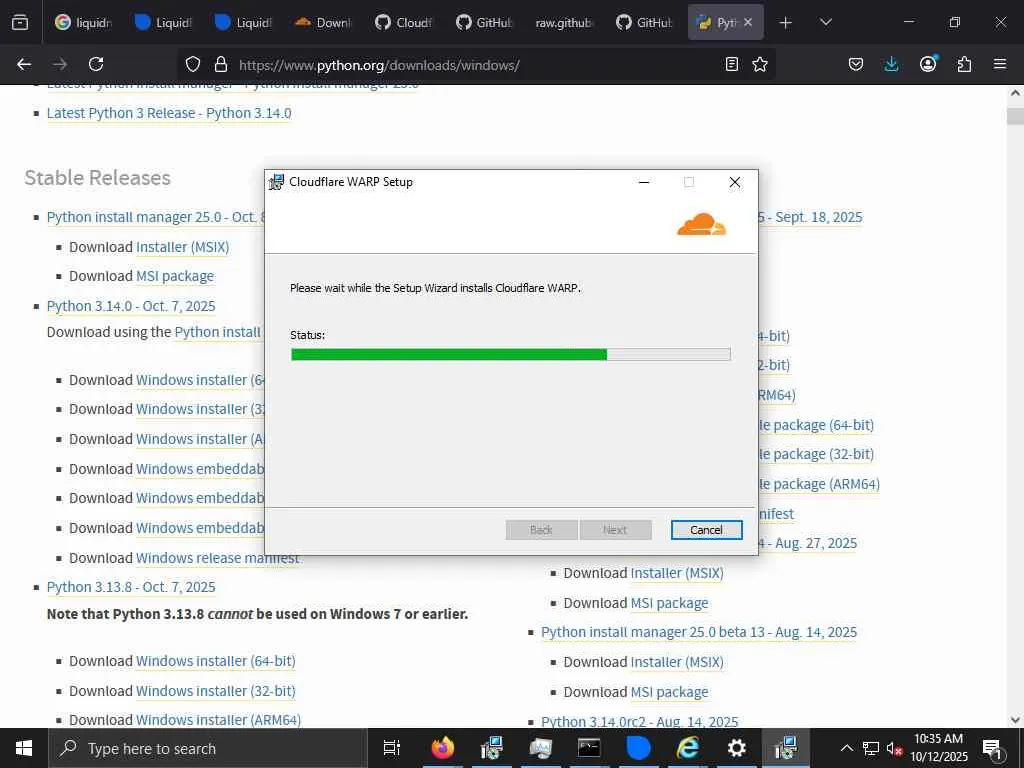
Task: Focus the python.org URL address bar
Action: coord(477,65)
